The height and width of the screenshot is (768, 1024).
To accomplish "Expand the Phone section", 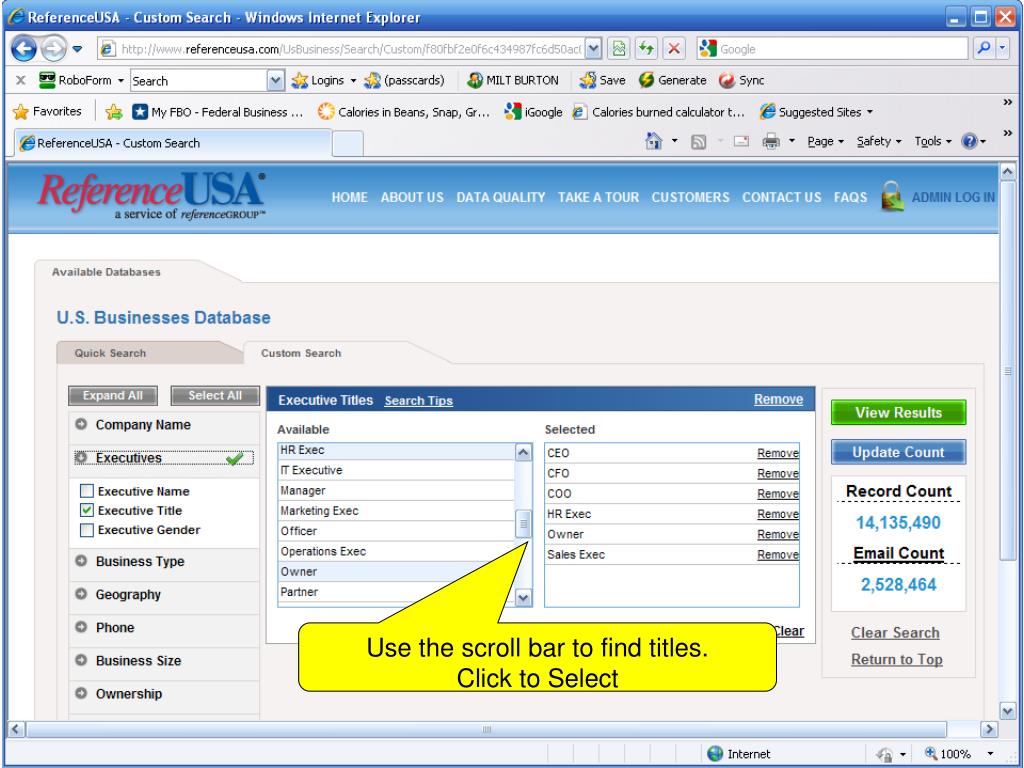I will 81,627.
